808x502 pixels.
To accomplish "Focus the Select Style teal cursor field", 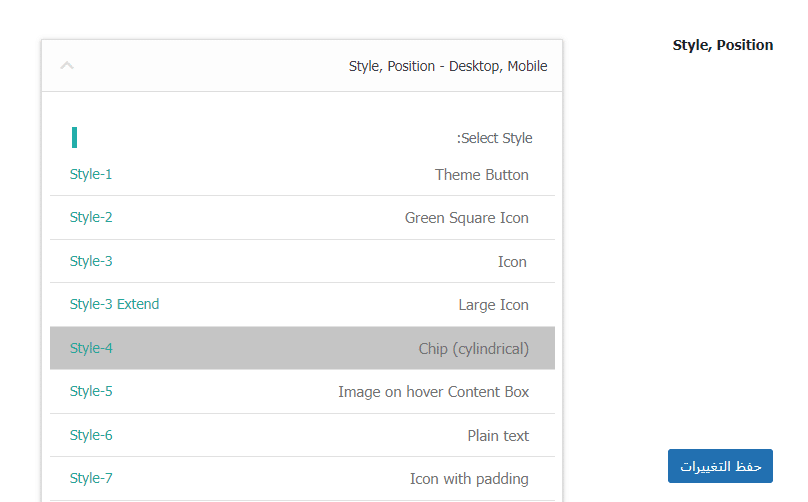I will [x=75, y=138].
